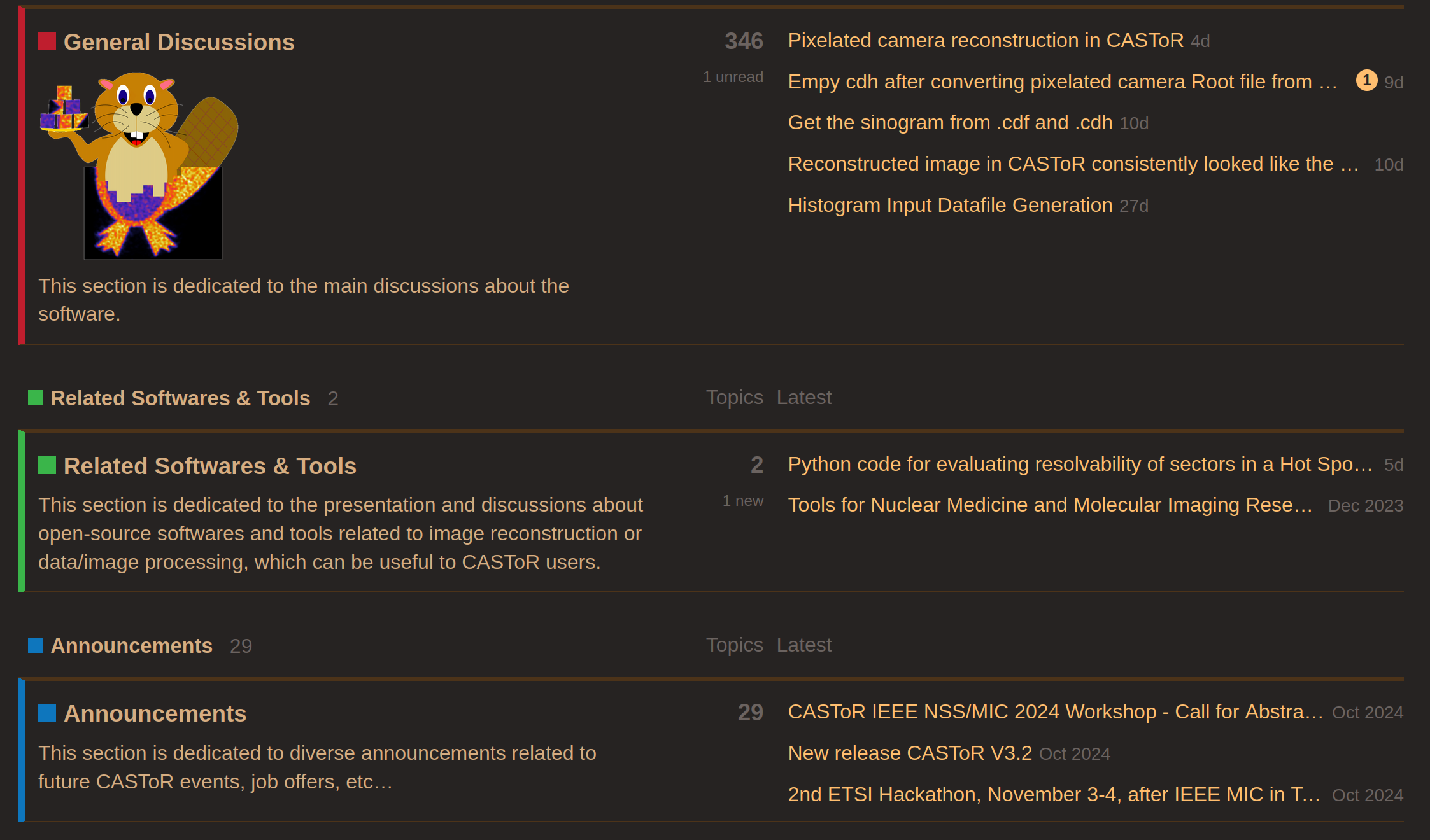1430x840 pixels.
Task: Select Latest tab for Announcements section
Action: [x=803, y=645]
